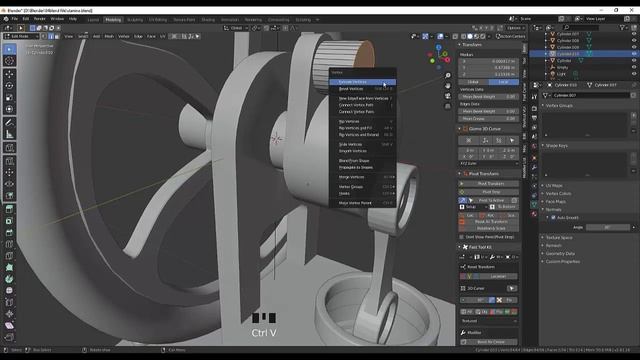This screenshot has width=640, height=360.
Task: Open the File menu
Action: click(x=15, y=19)
